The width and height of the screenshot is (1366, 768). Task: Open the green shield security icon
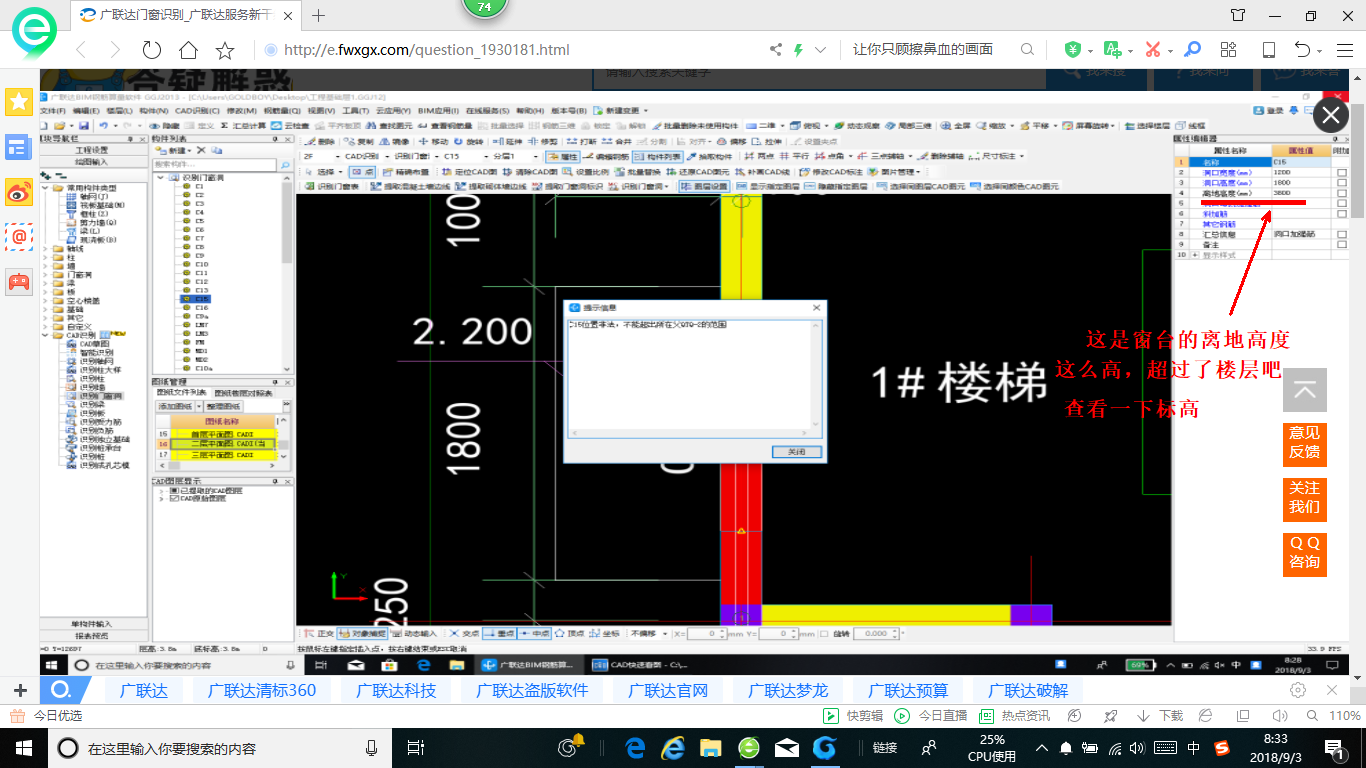[x=1073, y=50]
